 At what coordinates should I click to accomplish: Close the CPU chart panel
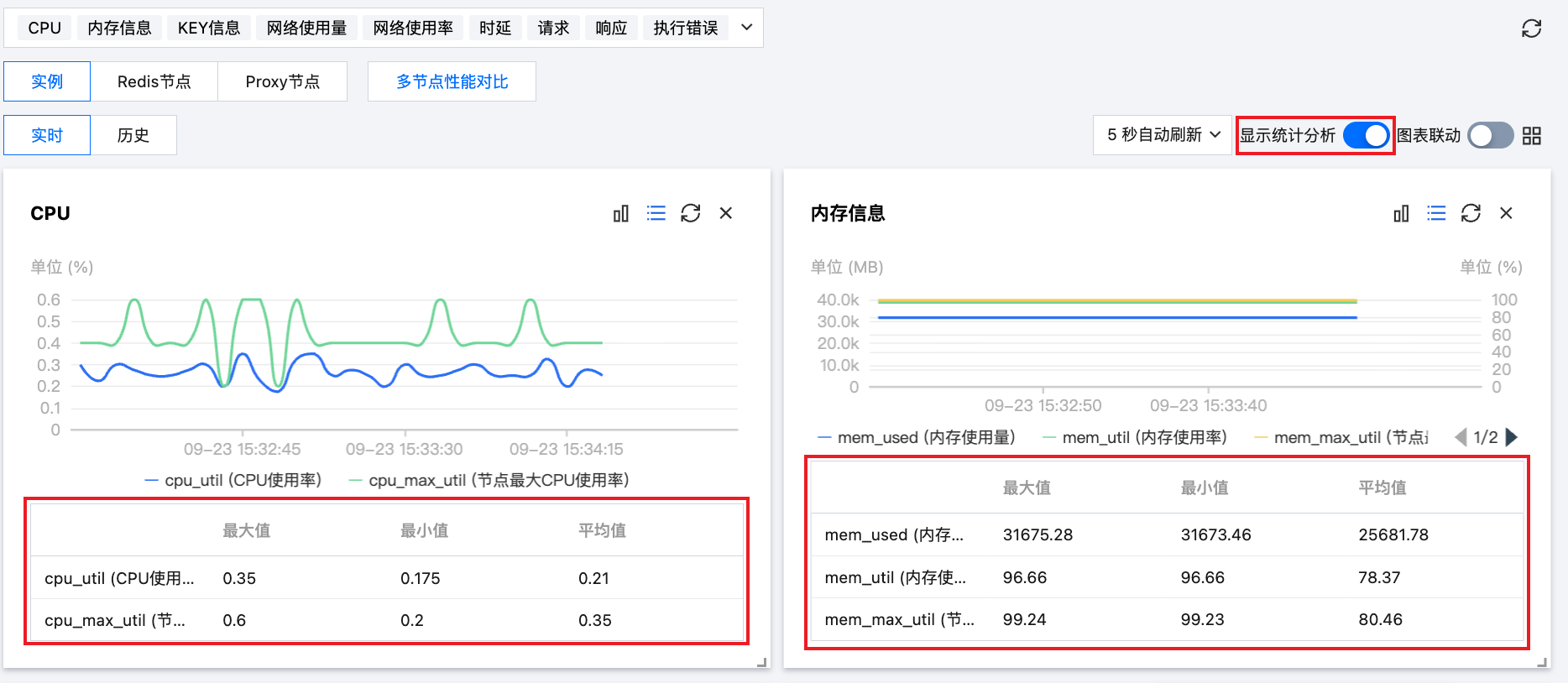726,214
